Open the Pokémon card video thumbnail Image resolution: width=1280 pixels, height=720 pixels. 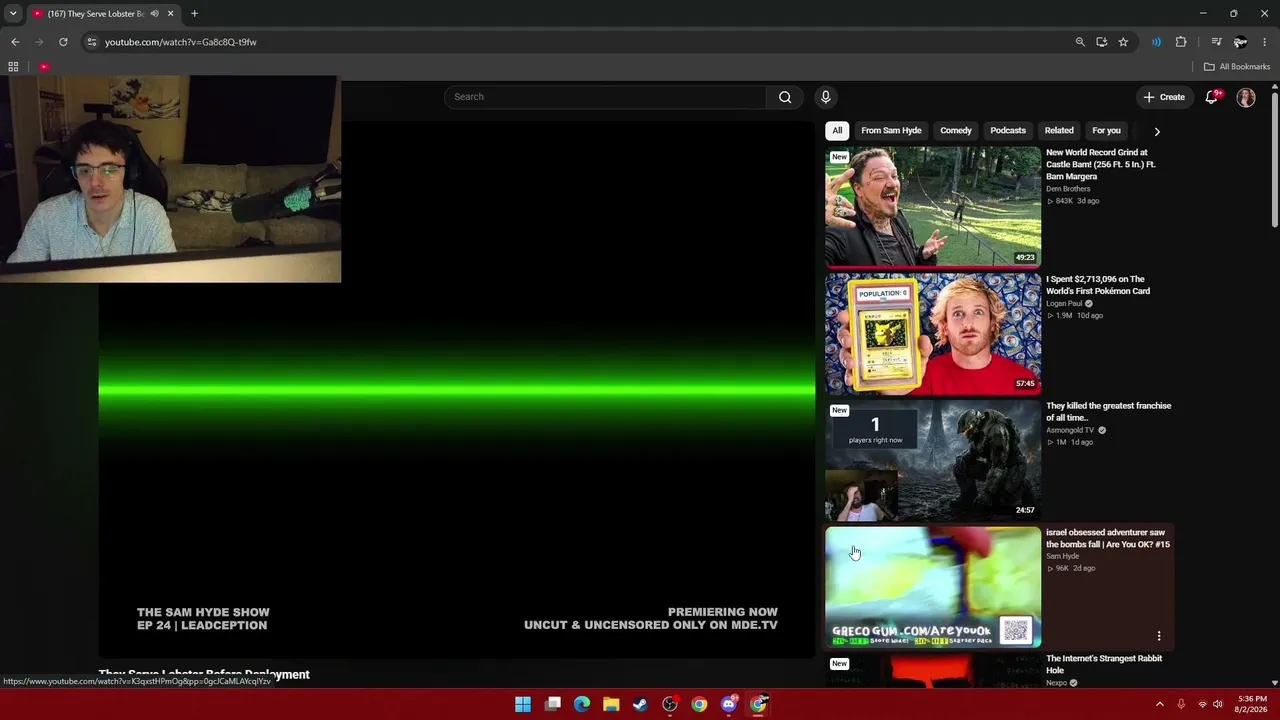coord(933,334)
